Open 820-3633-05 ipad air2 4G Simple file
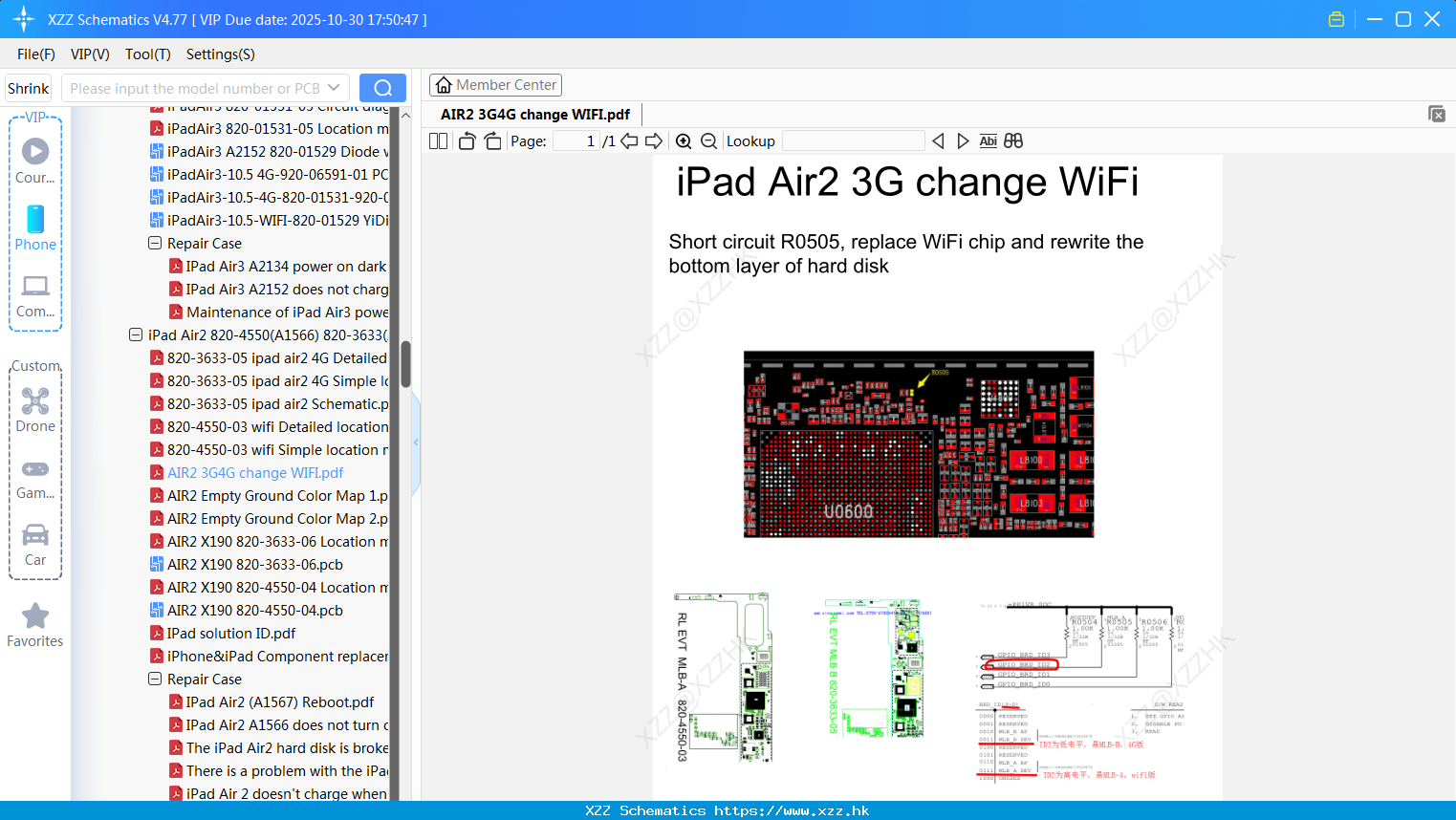Viewport: 1456px width, 820px height. click(x=270, y=381)
